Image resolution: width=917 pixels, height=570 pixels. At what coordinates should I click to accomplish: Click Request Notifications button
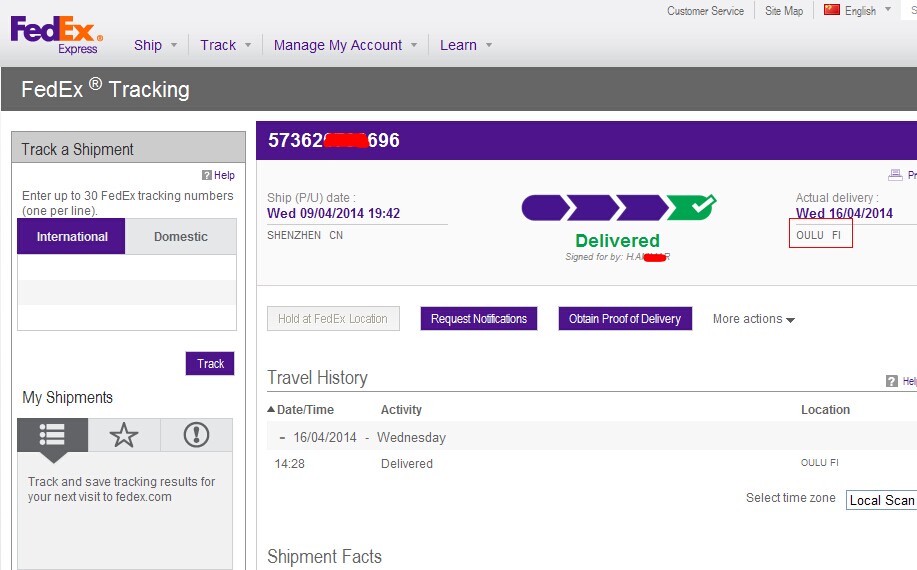479,319
